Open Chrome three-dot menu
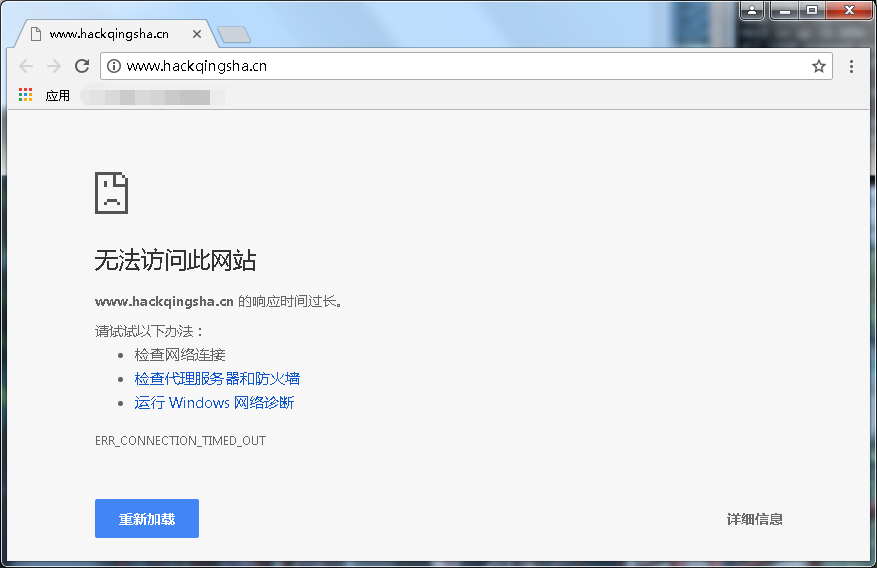877x568 pixels. coord(851,66)
